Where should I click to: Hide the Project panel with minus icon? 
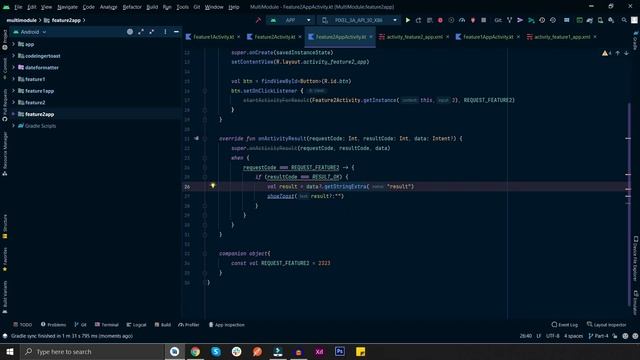(x=176, y=32)
